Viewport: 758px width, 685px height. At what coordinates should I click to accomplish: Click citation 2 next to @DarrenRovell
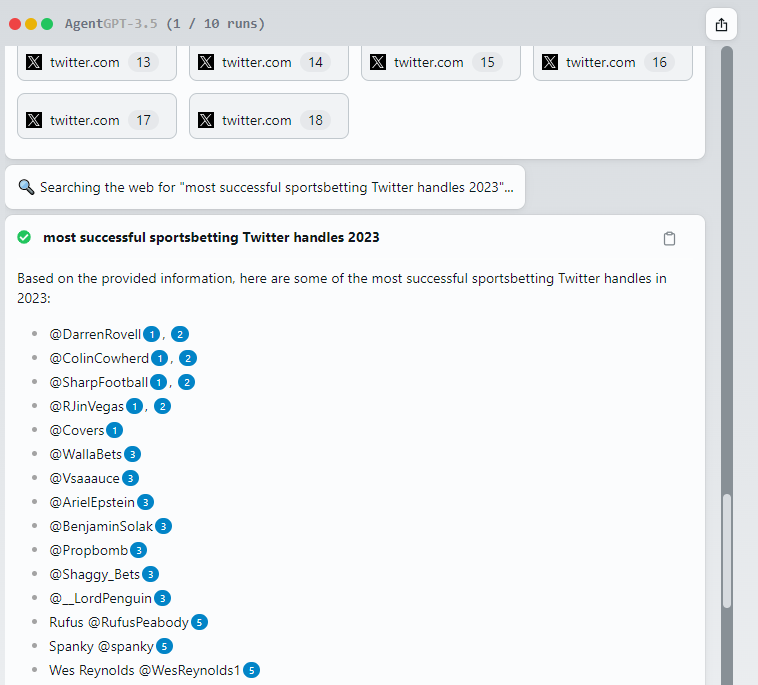[180, 334]
